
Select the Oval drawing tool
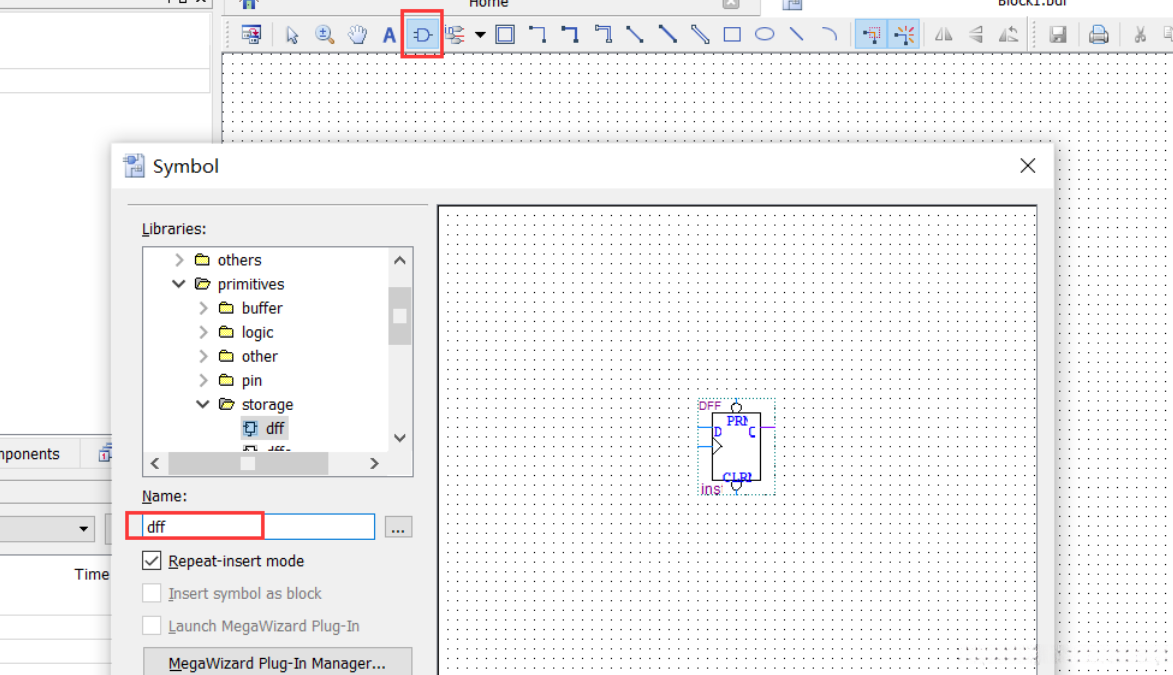pyautogui.click(x=765, y=34)
